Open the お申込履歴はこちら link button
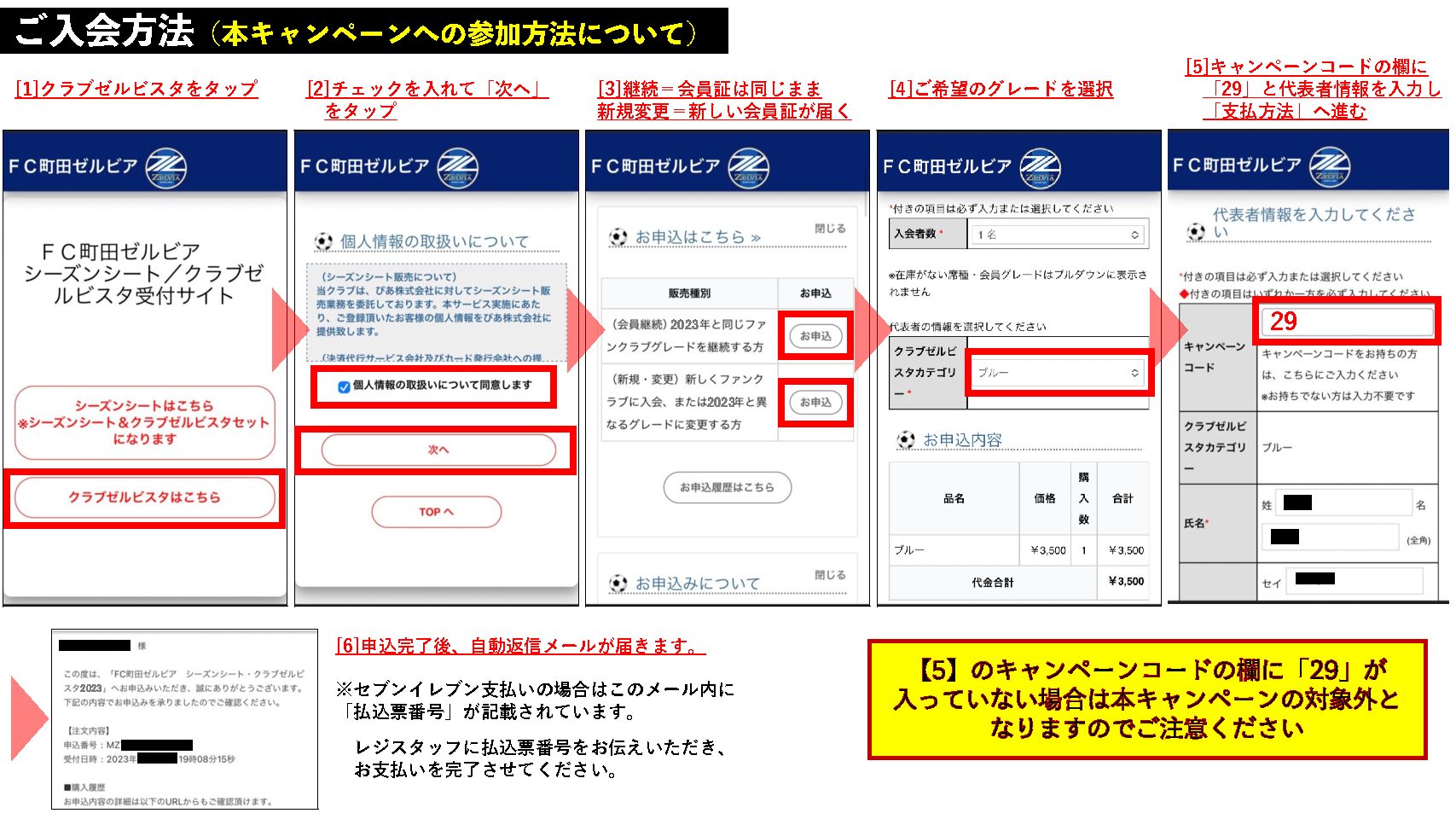This screenshot has height=819, width=1456. pyautogui.click(x=728, y=487)
